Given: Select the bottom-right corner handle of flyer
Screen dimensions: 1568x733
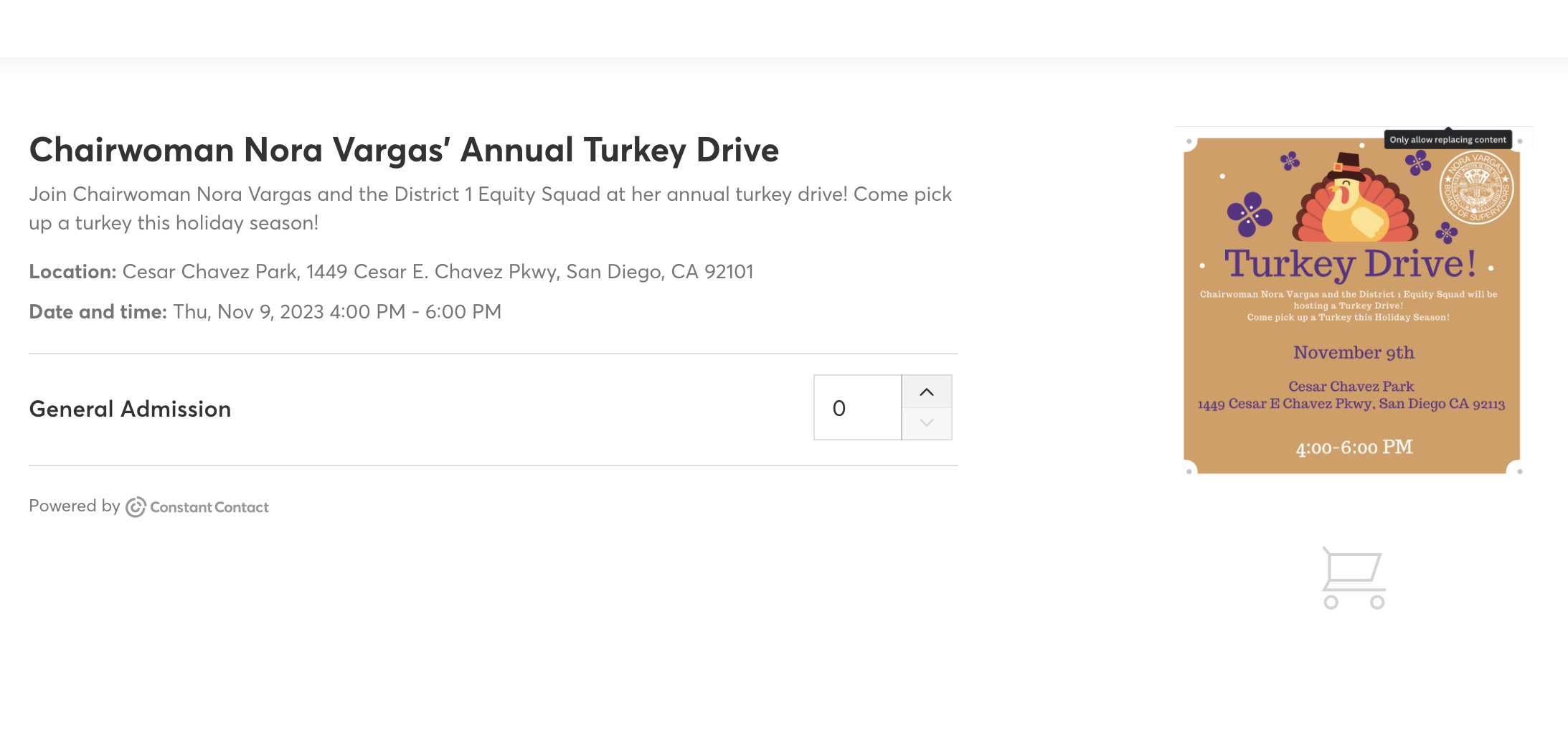Looking at the screenshot, I should coord(1520,471).
